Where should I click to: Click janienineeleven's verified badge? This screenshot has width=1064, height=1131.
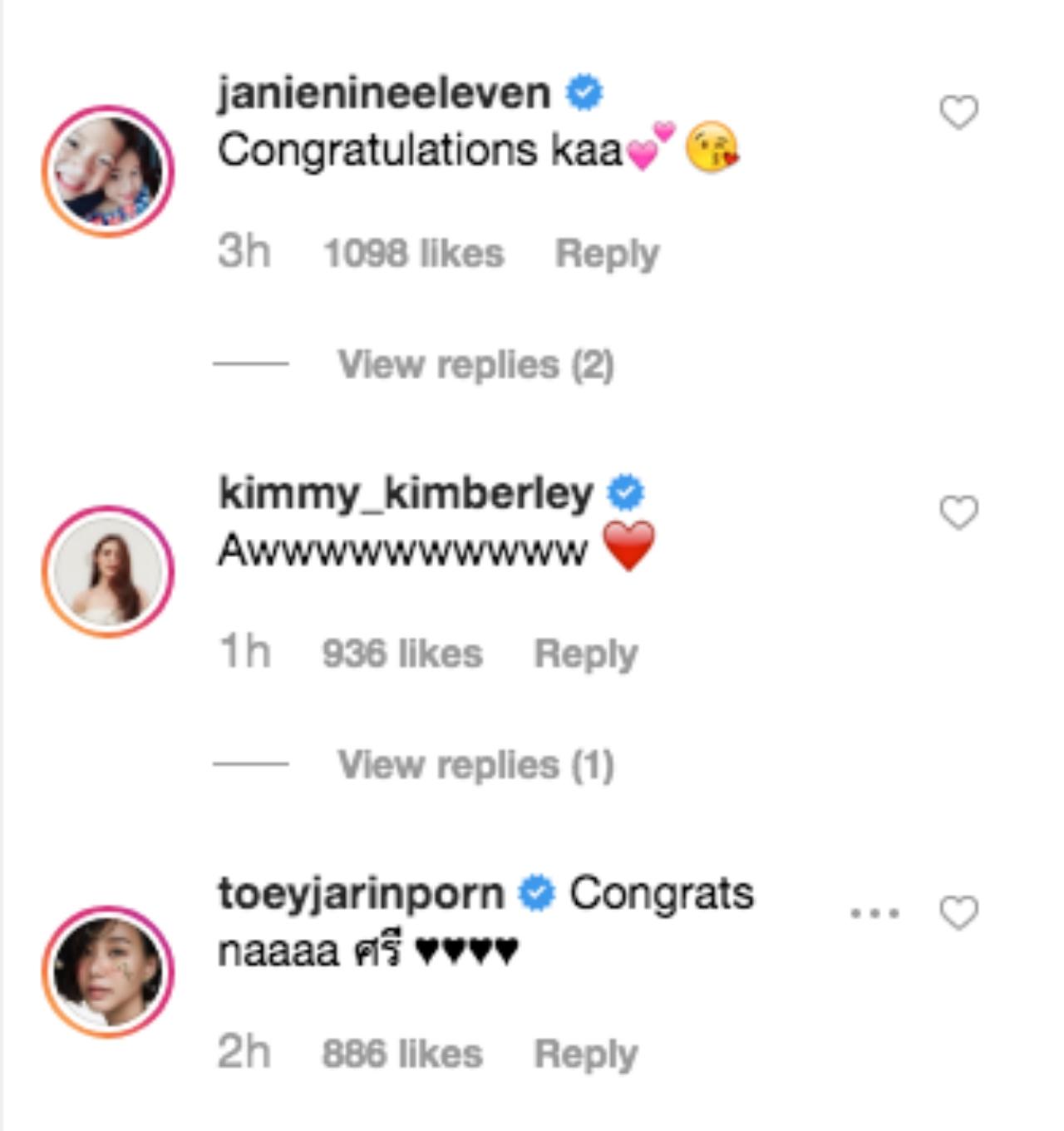(584, 92)
